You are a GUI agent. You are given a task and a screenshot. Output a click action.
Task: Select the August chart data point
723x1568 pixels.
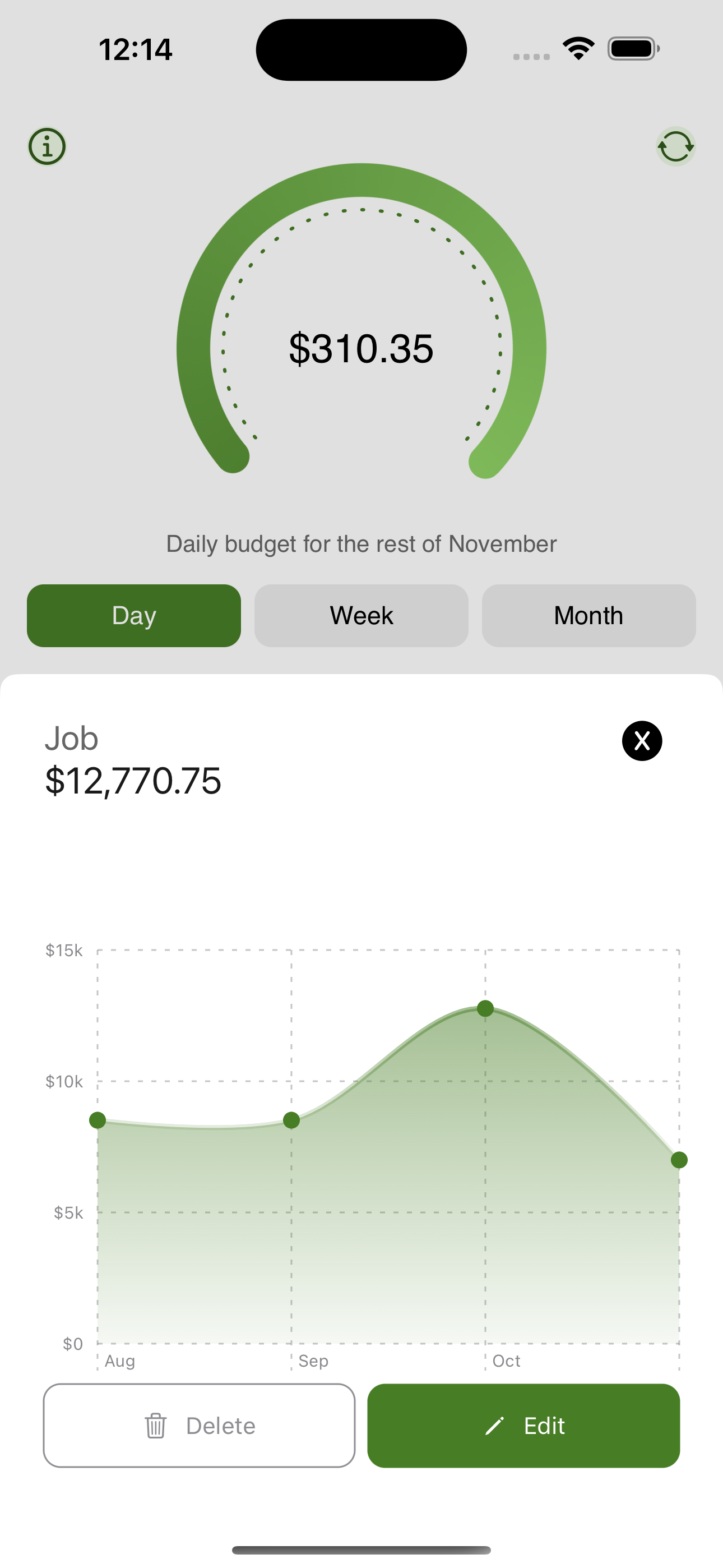98,1120
